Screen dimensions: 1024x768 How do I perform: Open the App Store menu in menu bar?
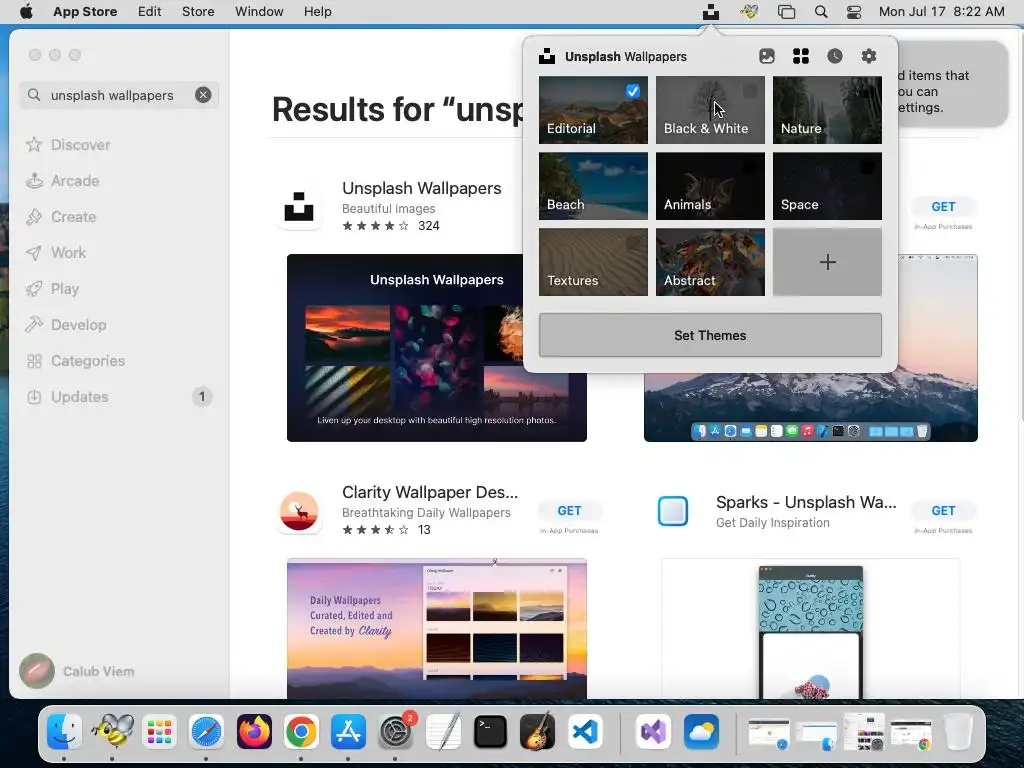85,12
